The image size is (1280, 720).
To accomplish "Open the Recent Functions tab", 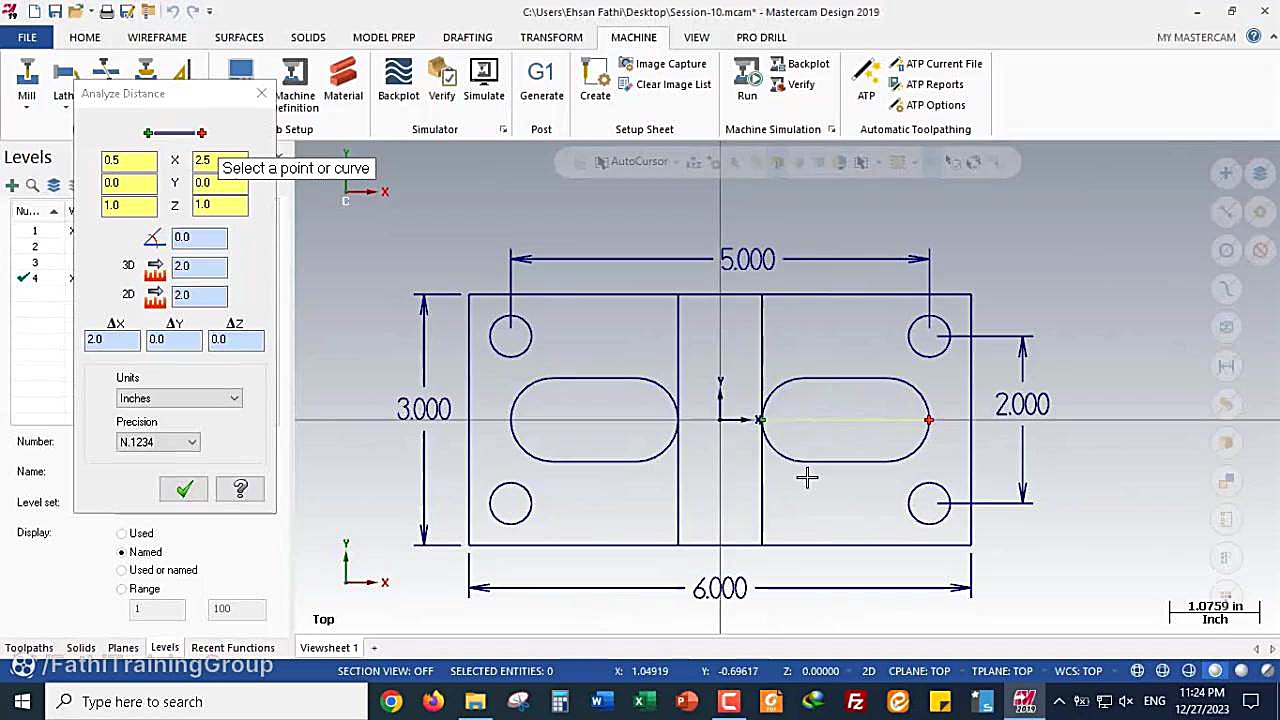I will 233,648.
